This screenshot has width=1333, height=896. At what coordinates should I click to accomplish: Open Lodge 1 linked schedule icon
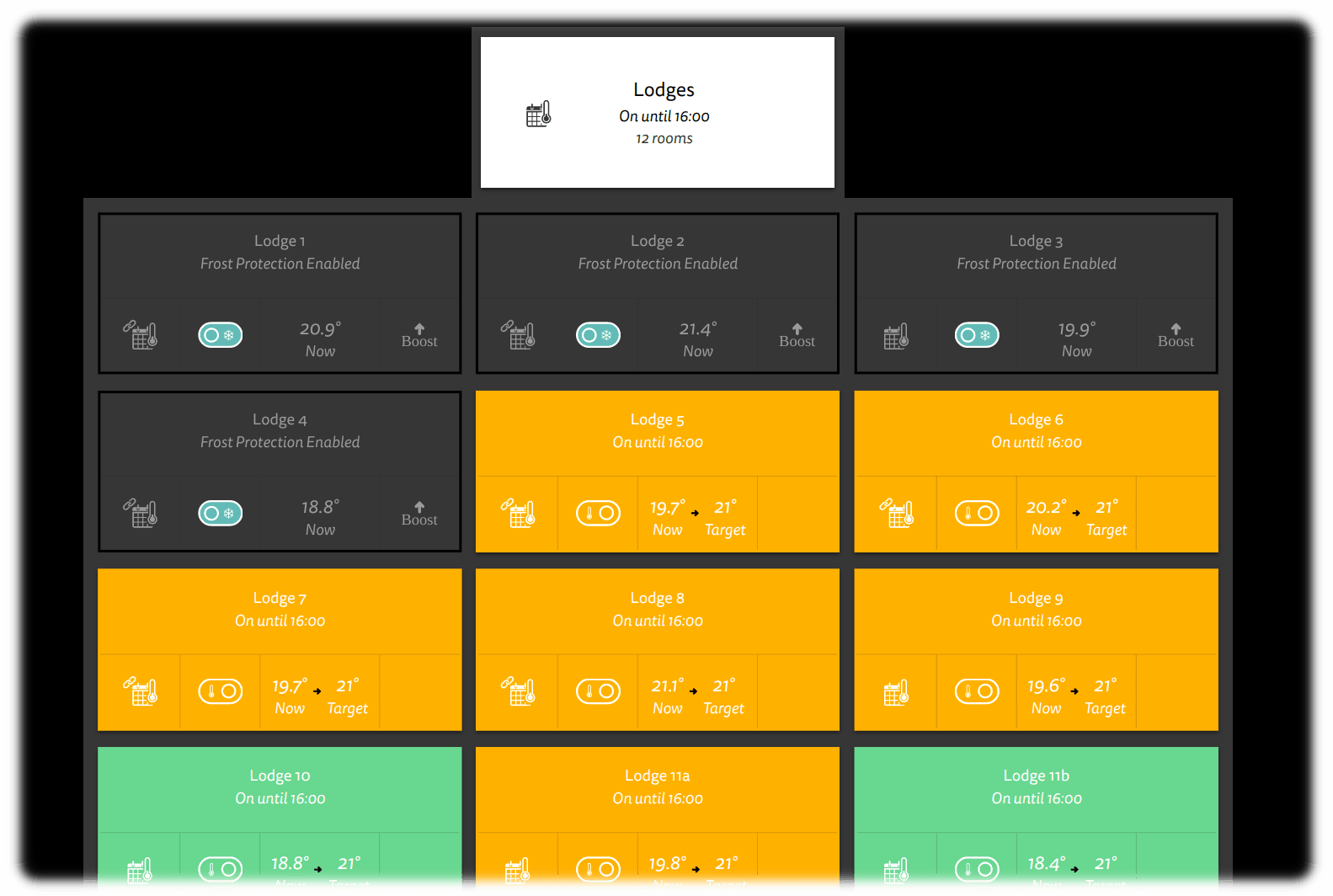141,335
